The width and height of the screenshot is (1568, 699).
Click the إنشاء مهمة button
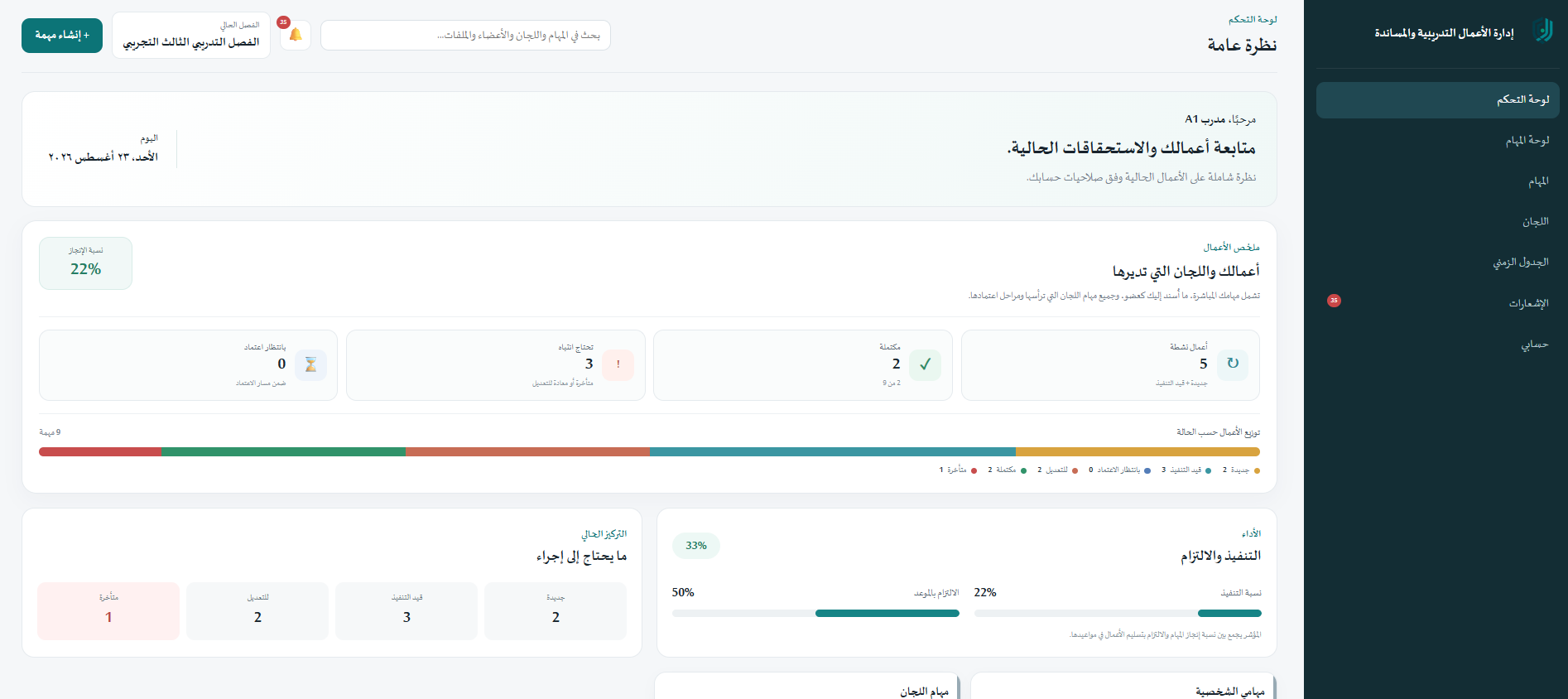62,36
